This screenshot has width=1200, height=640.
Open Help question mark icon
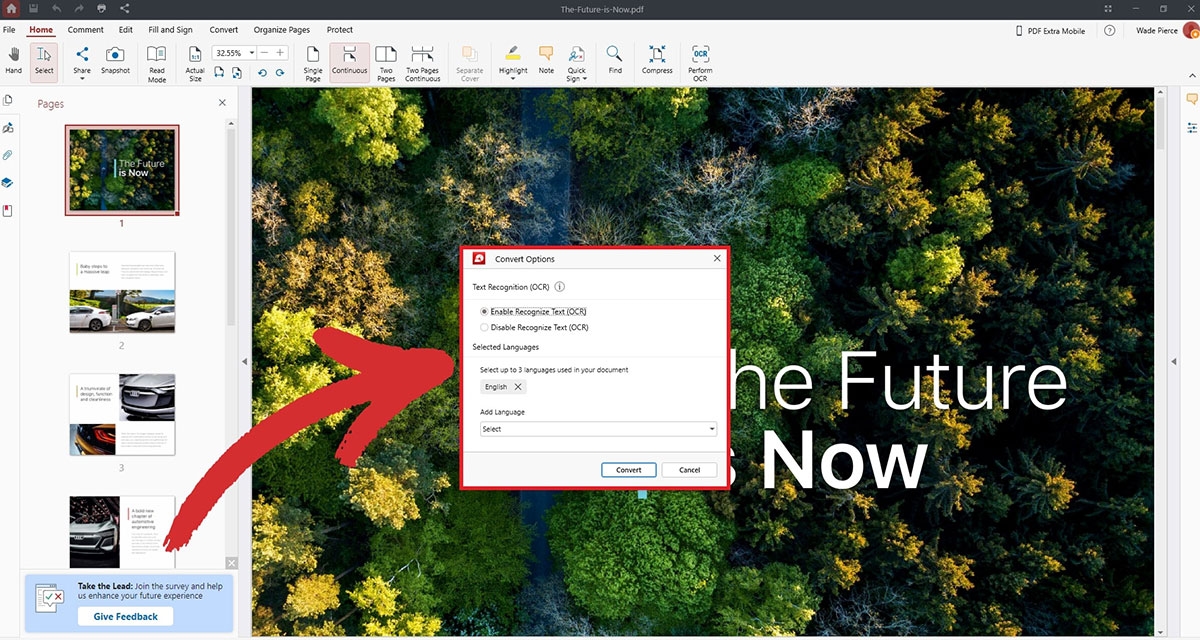pos(1110,31)
